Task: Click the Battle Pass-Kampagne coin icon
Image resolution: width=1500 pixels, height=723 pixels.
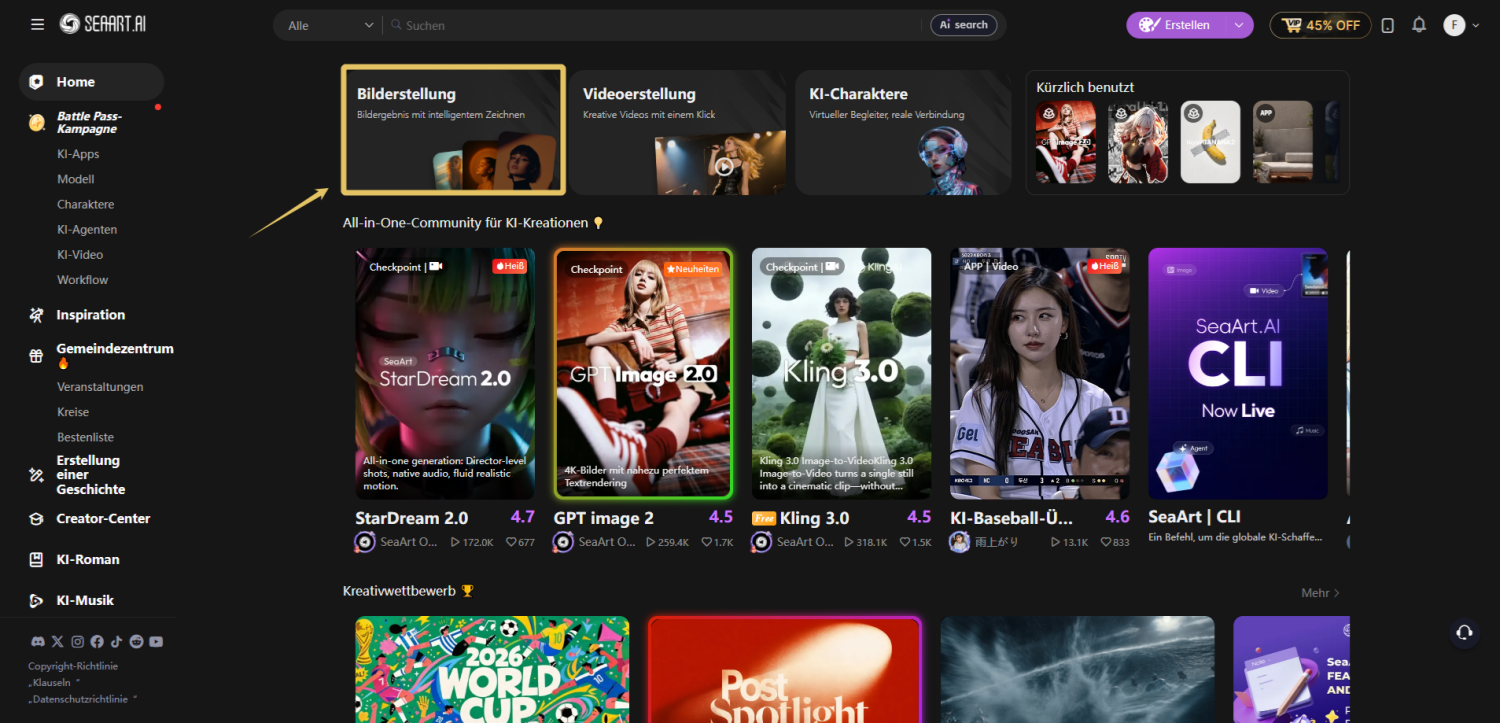Action: (x=37, y=123)
